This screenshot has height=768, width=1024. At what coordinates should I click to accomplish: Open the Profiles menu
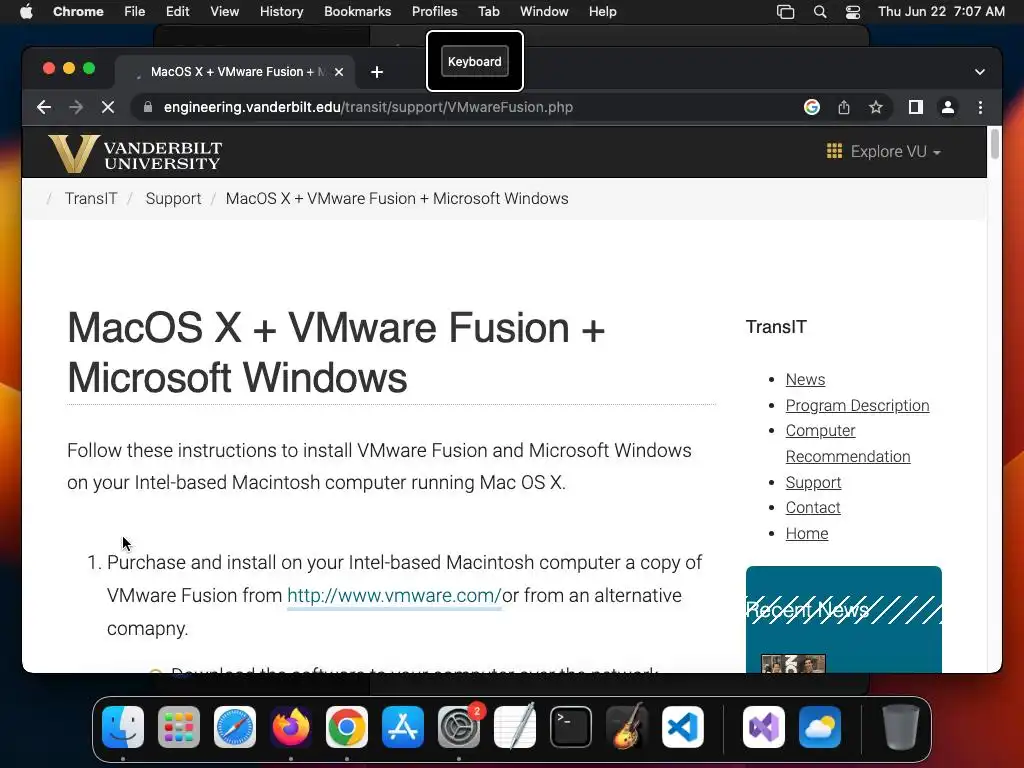tap(434, 11)
